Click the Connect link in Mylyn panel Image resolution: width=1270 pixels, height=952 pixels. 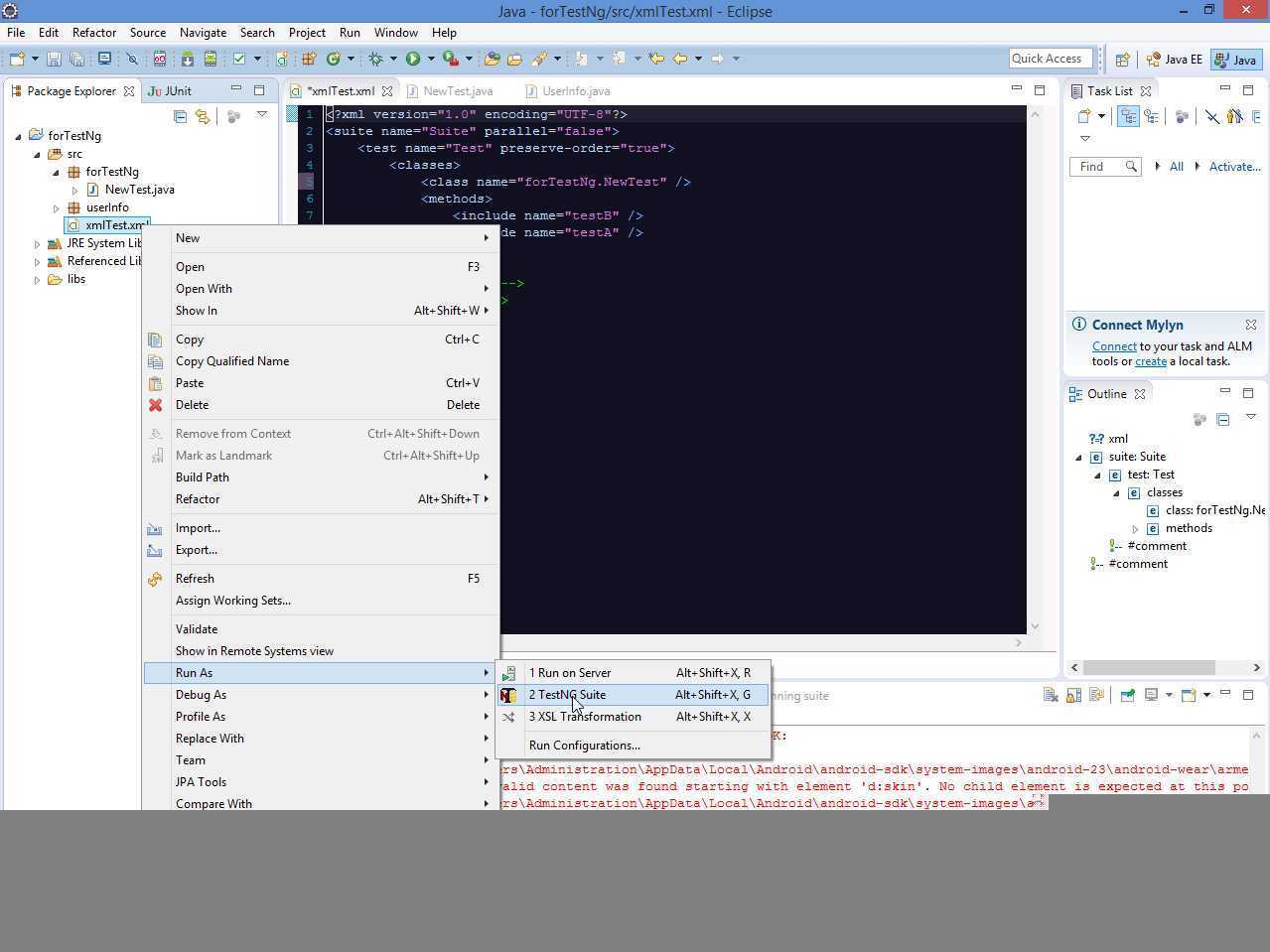pyautogui.click(x=1114, y=346)
